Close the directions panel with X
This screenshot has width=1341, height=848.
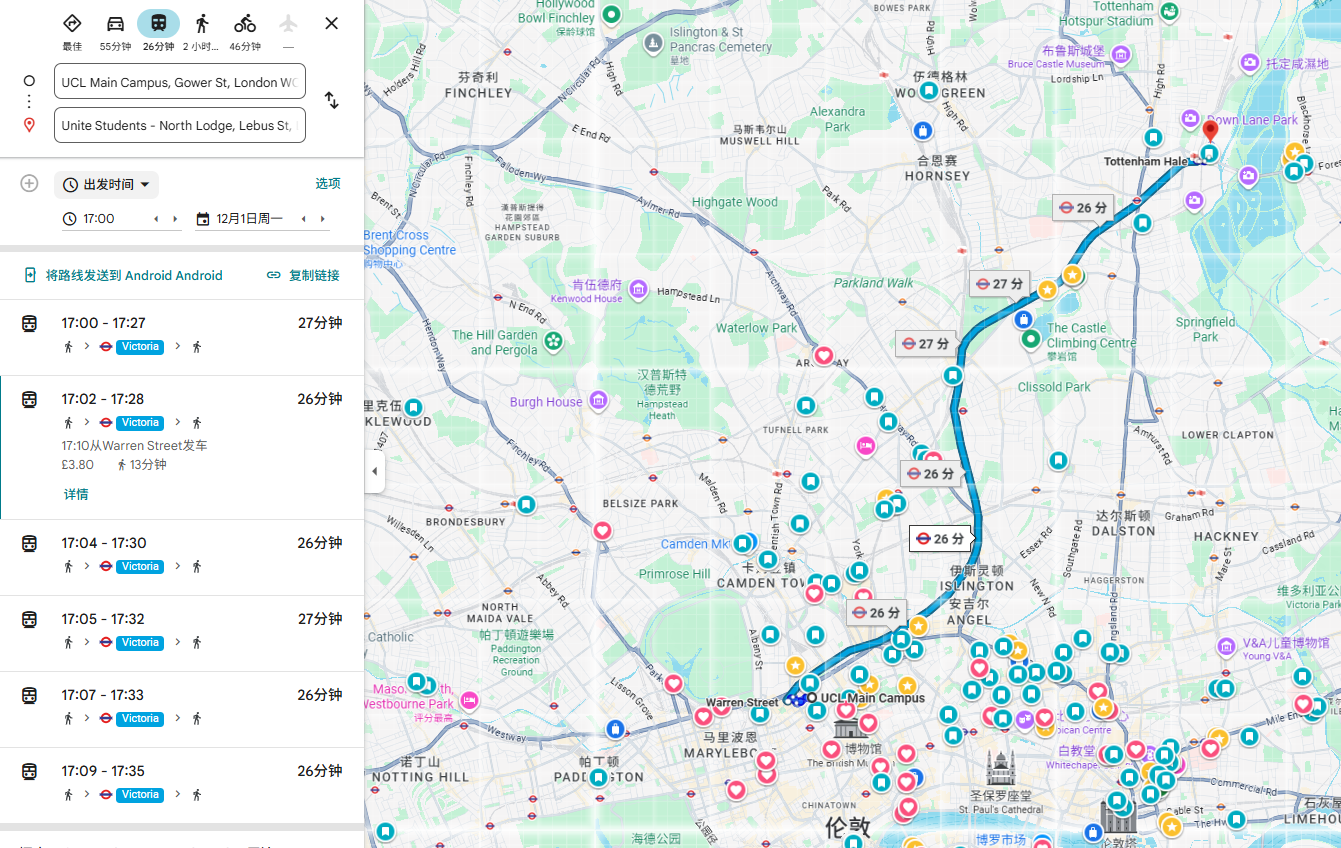point(332,24)
